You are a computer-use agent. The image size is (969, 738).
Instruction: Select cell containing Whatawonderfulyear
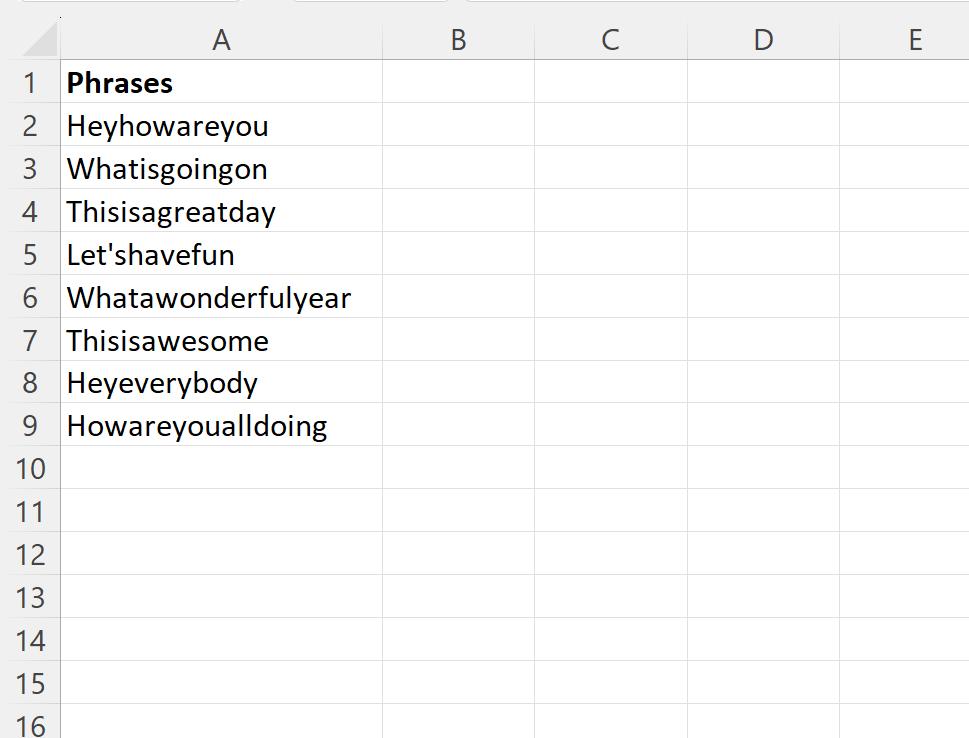(x=221, y=296)
